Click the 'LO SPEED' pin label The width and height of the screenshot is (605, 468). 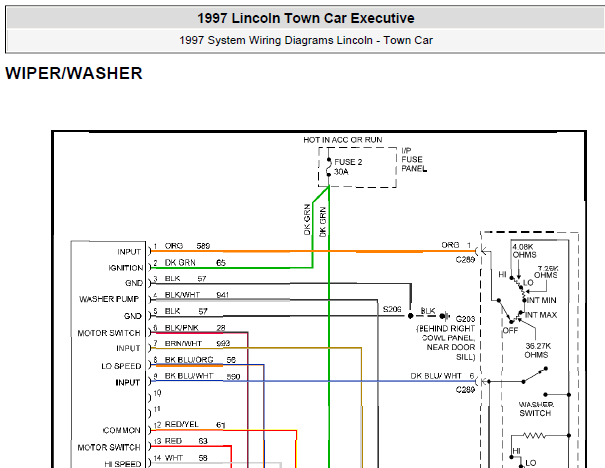[121, 366]
